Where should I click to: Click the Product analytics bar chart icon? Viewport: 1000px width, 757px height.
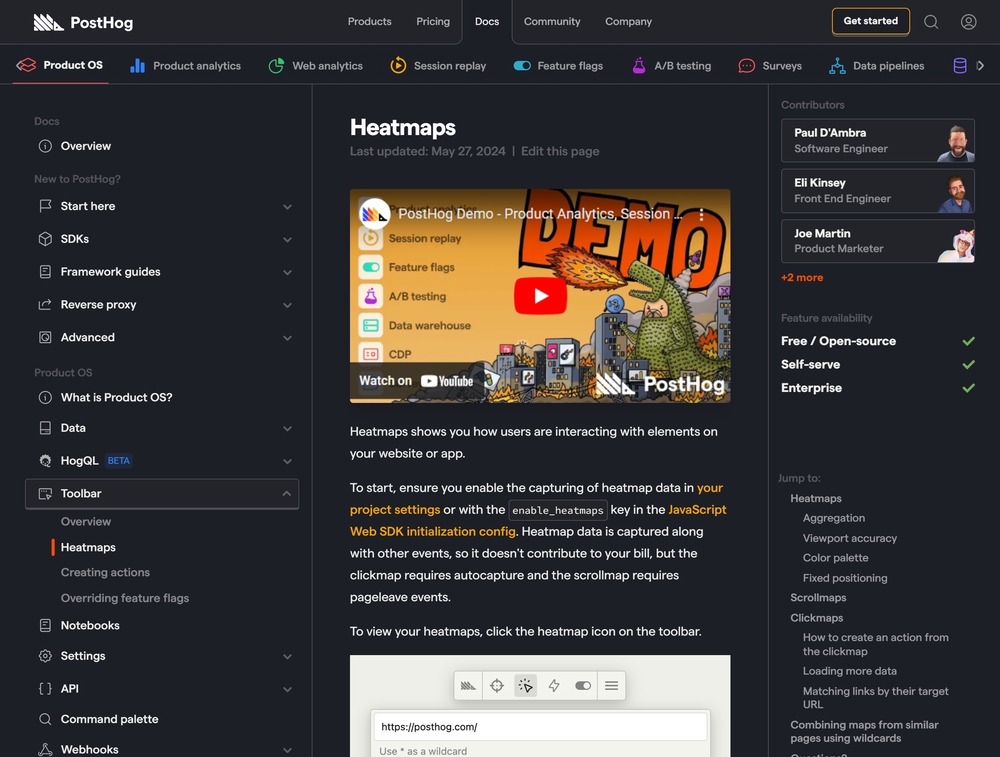click(138, 66)
